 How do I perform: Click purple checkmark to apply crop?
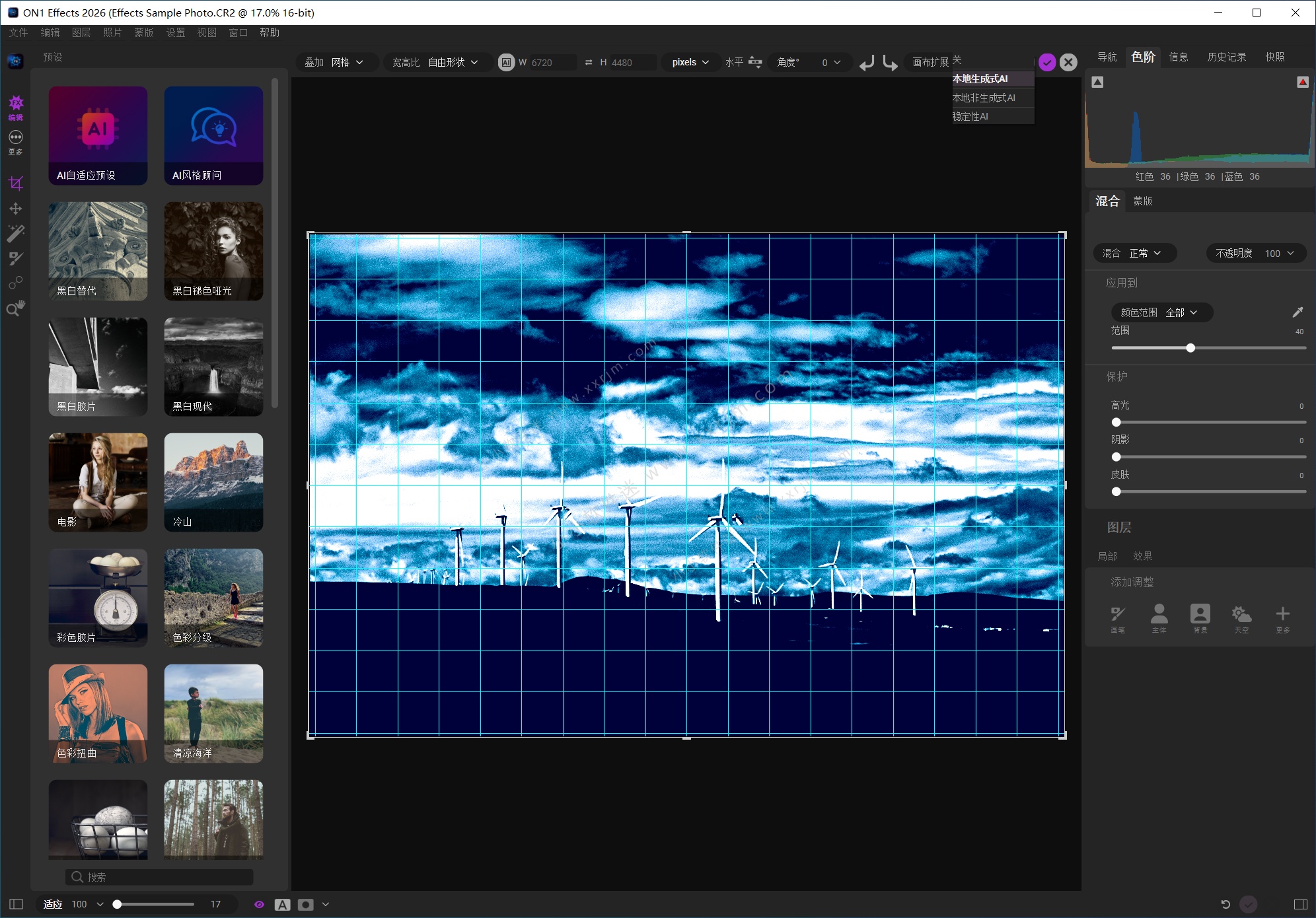[1047, 62]
